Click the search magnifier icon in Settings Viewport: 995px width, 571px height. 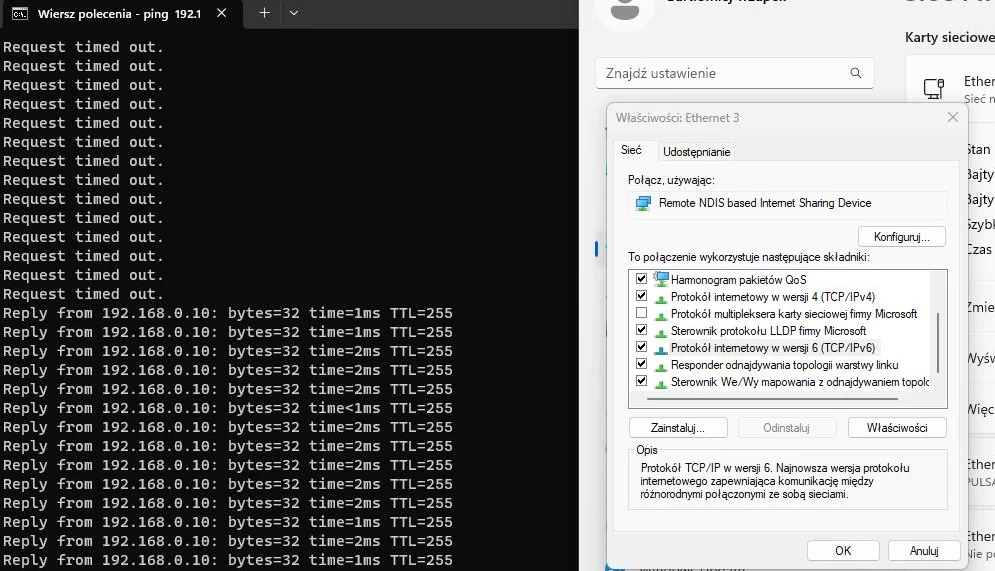click(856, 73)
